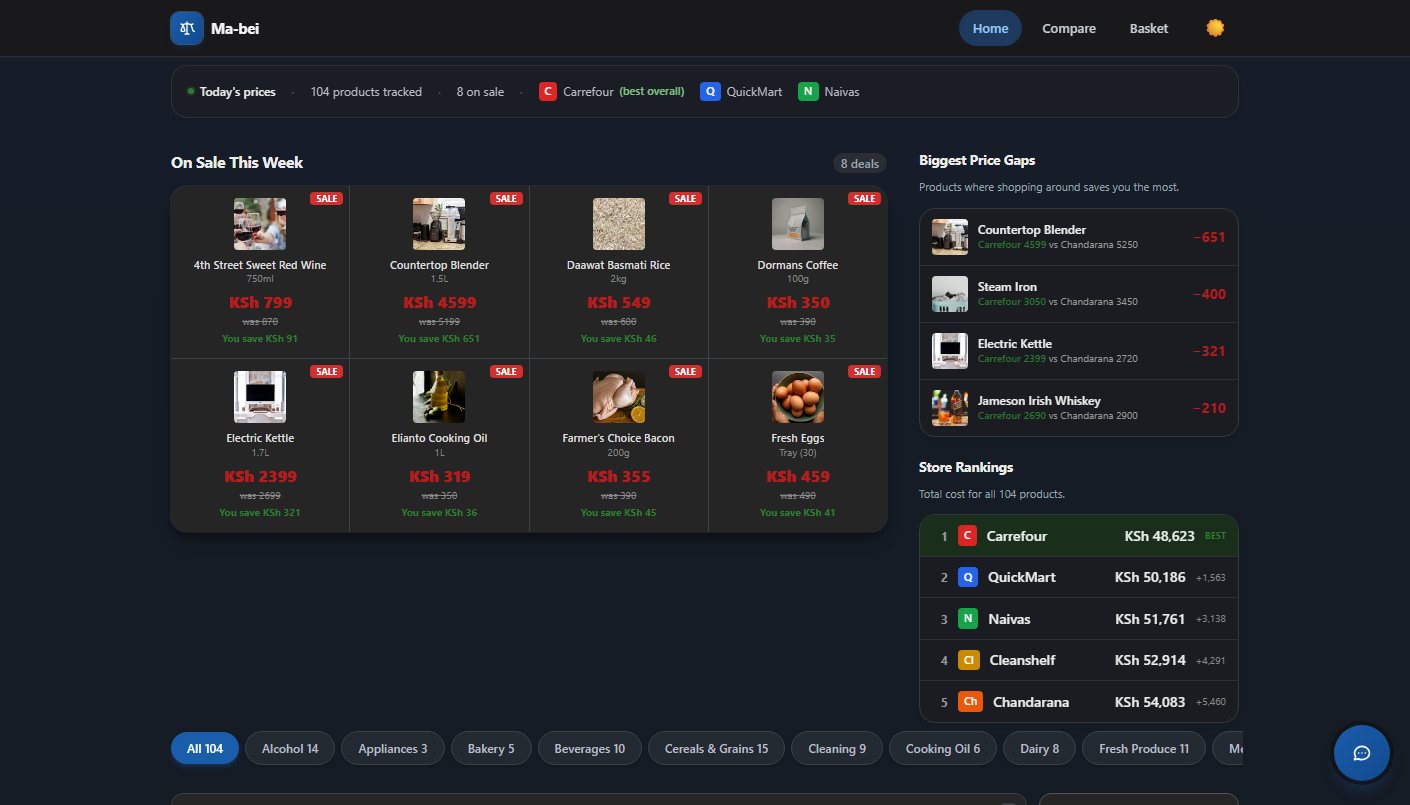Viewport: 1410px width, 805px height.
Task: Click the Electric Kettle thumbnail in Price Gaps
Action: click(950, 351)
